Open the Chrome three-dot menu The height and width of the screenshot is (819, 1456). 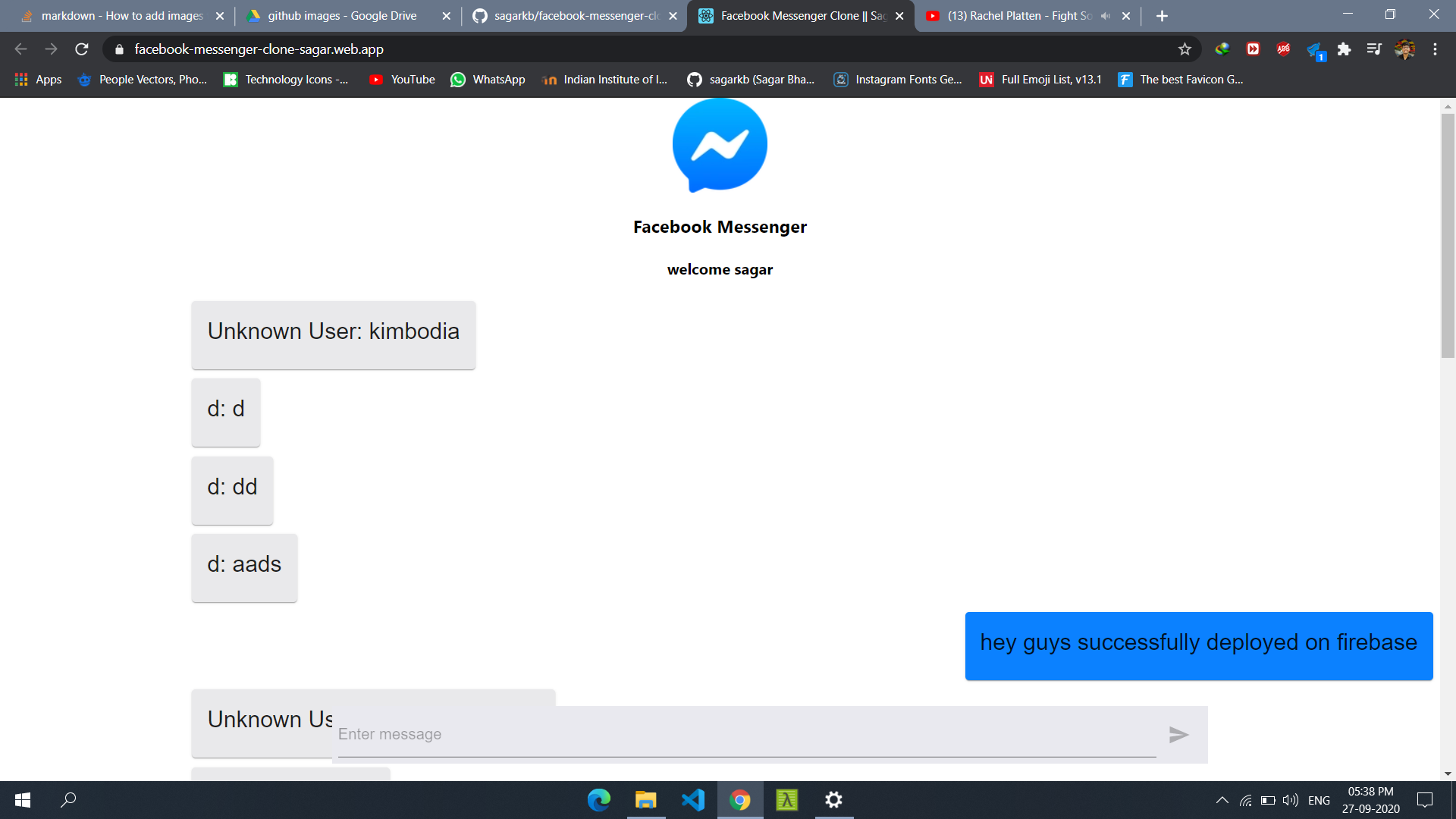coord(1435,49)
